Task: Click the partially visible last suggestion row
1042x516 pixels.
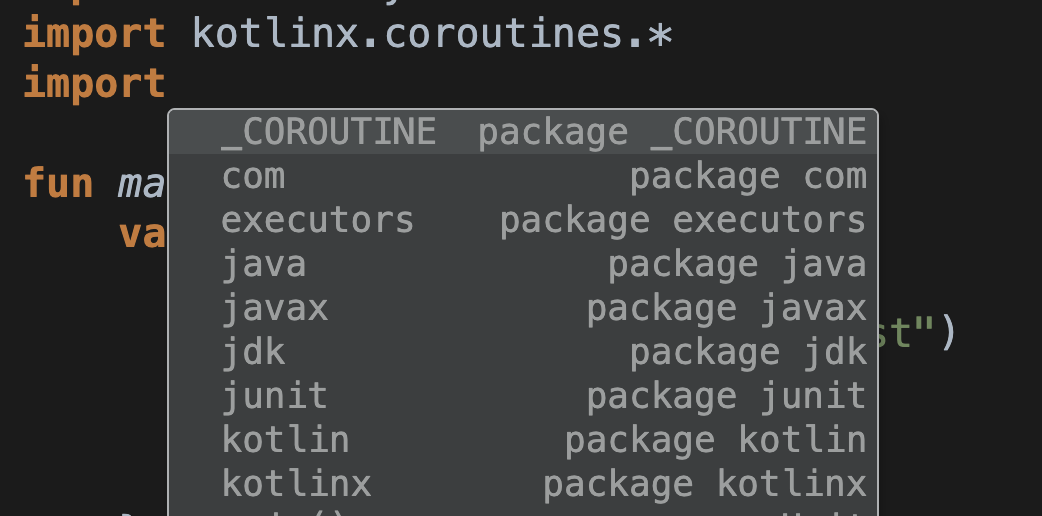Action: coord(523,511)
